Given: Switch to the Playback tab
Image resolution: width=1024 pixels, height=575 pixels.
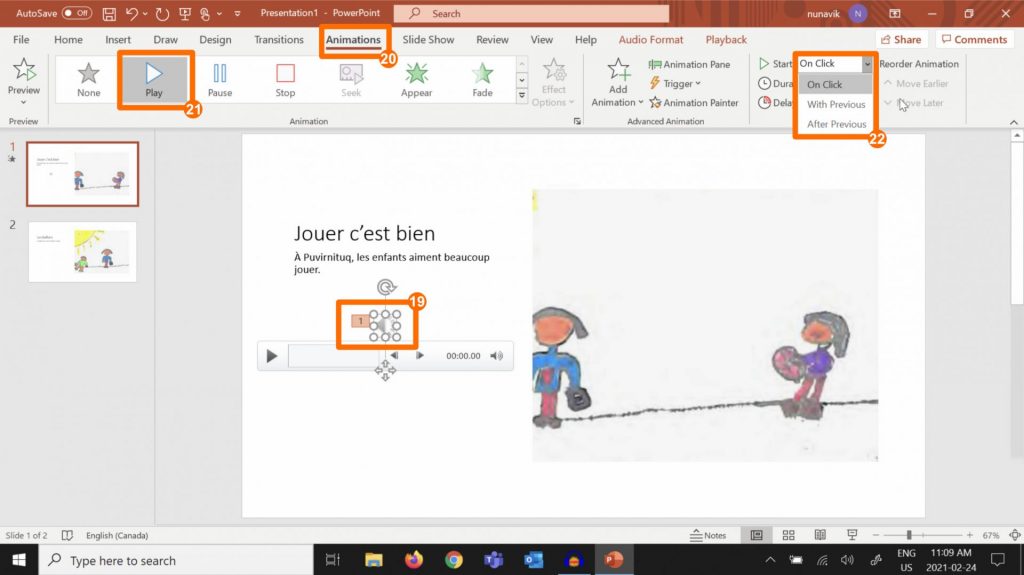Looking at the screenshot, I should tap(726, 39).
